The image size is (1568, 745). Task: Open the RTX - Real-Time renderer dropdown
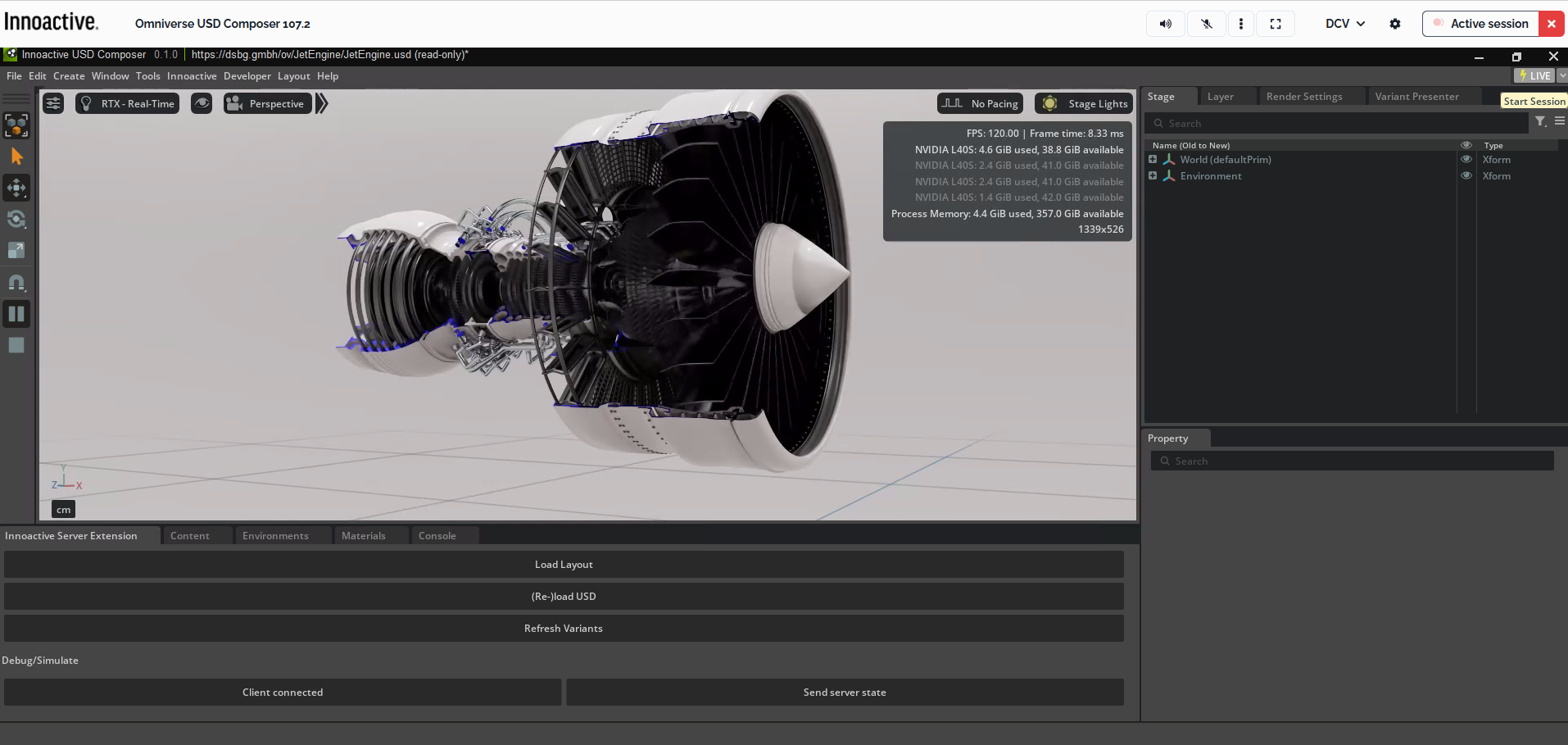point(127,103)
